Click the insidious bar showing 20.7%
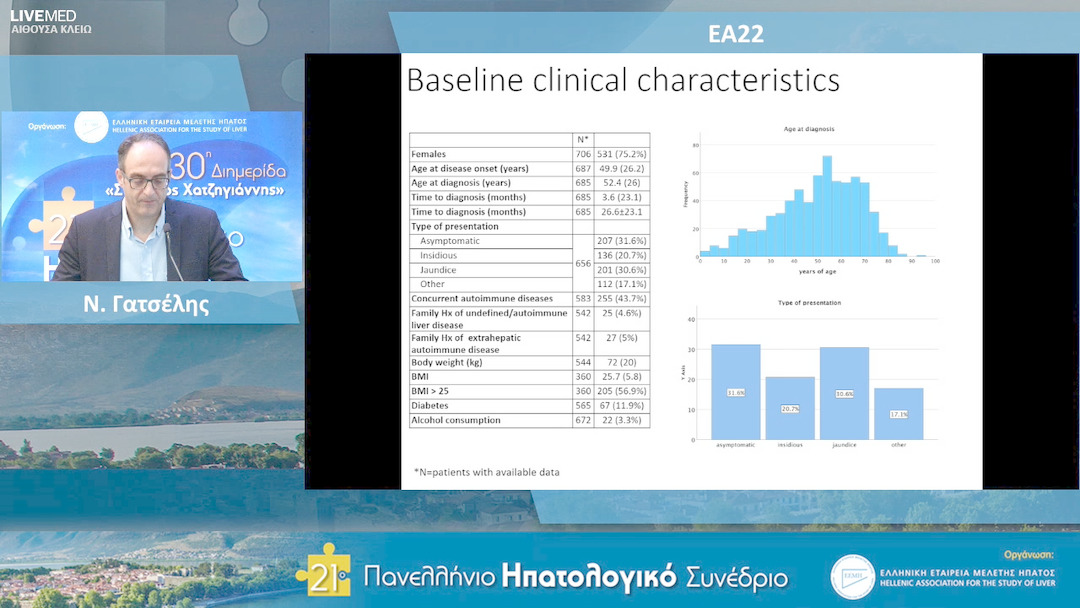The height and width of the screenshot is (608, 1080). 790,408
